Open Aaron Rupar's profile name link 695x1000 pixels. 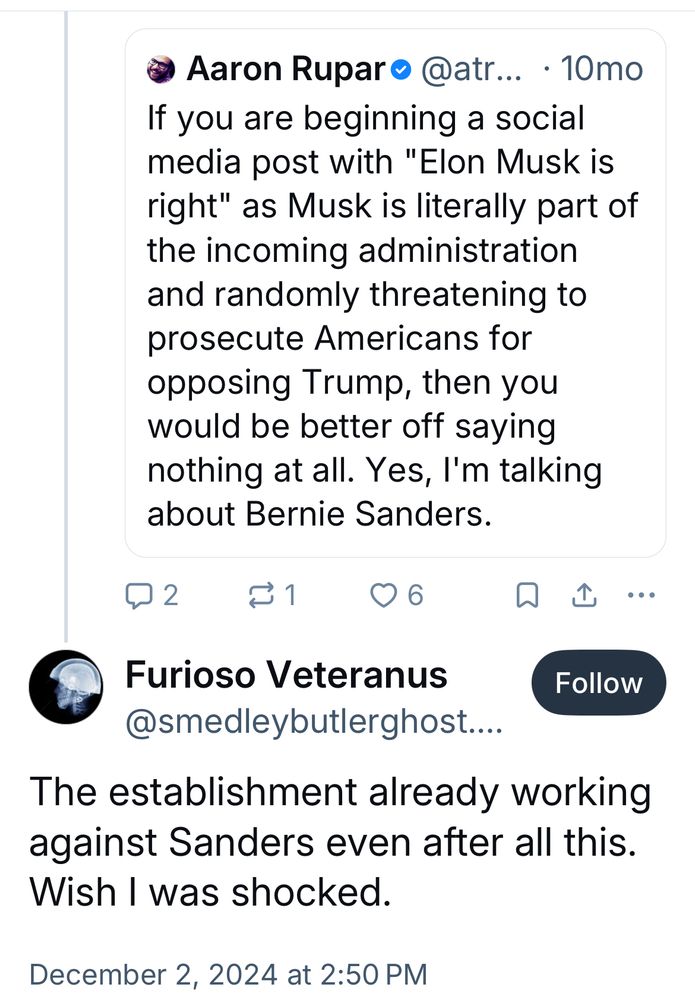(x=286, y=69)
